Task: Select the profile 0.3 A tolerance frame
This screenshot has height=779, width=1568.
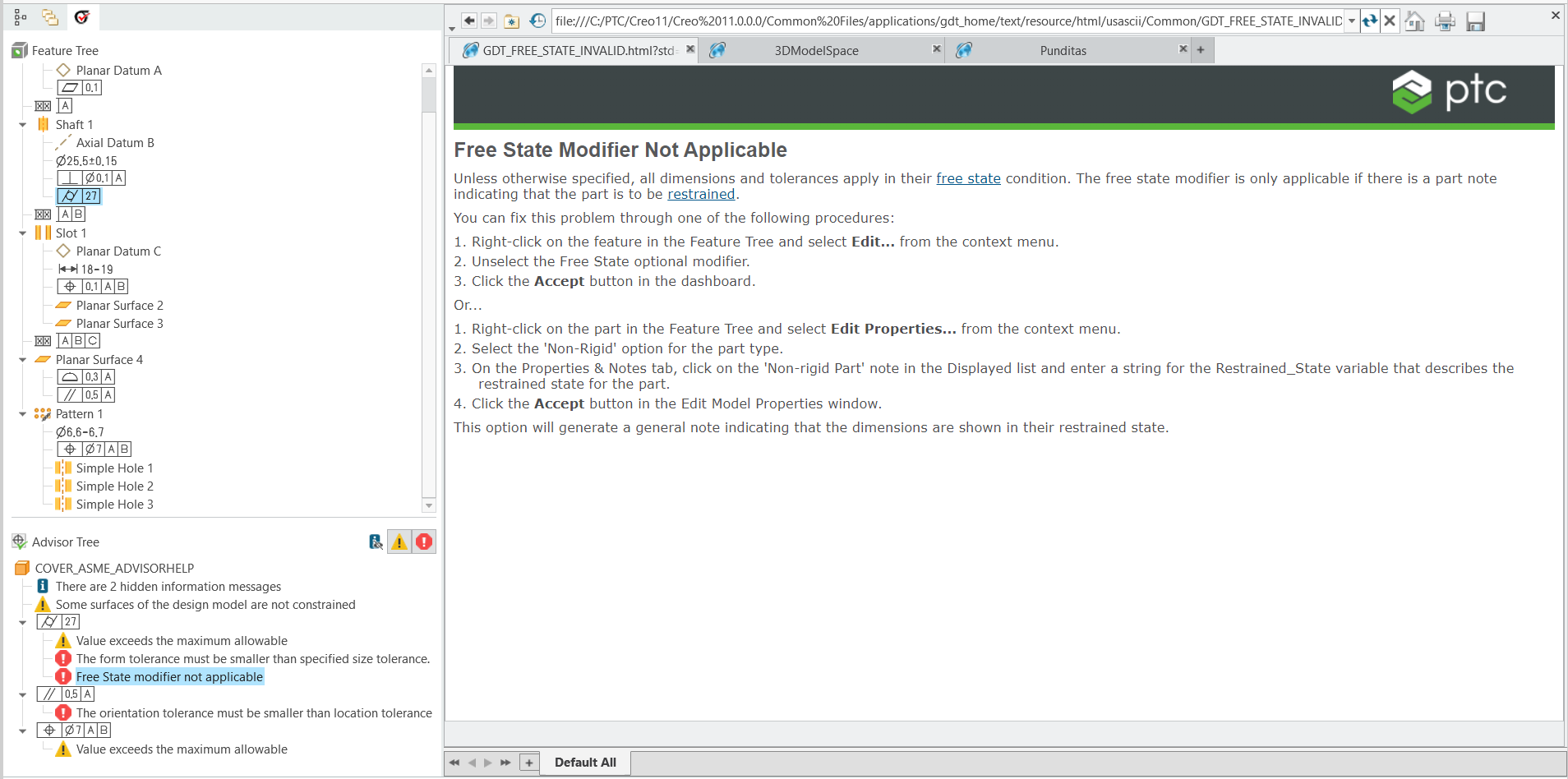Action: pos(86,376)
